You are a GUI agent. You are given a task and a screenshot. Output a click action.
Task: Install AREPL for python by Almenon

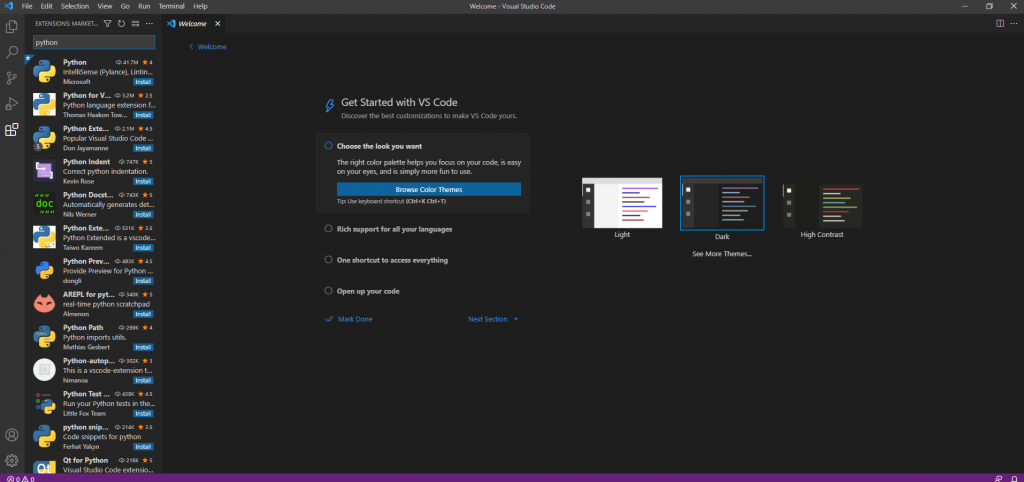pos(144,314)
